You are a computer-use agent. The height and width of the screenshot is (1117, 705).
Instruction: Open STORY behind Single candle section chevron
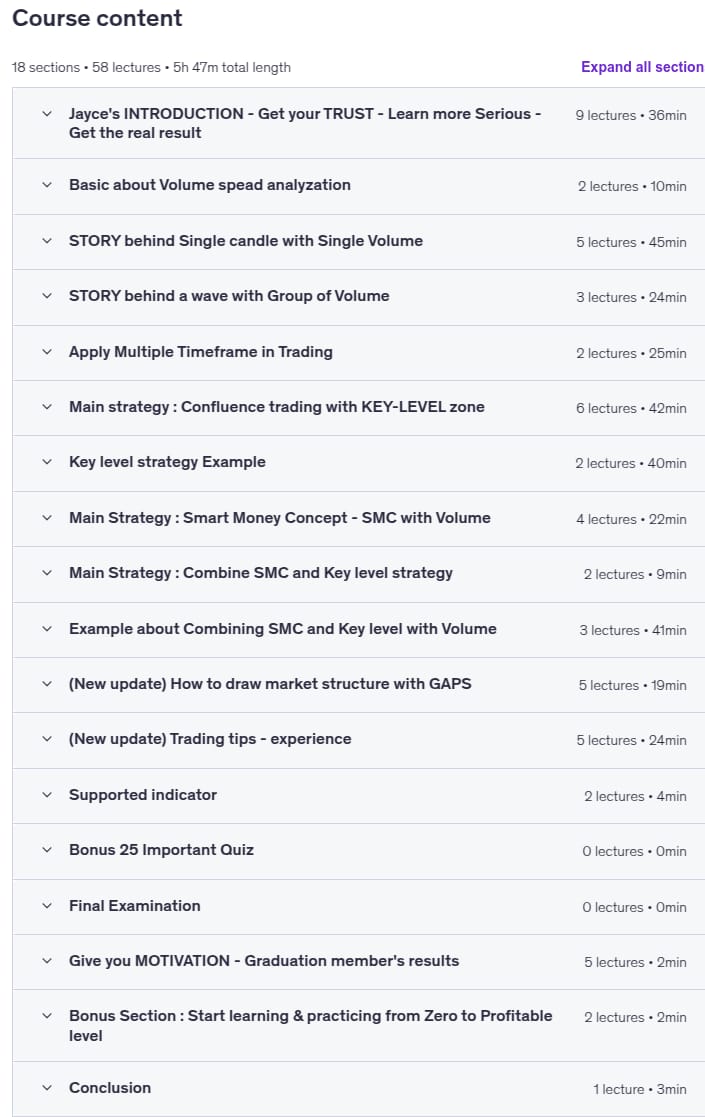tap(47, 241)
